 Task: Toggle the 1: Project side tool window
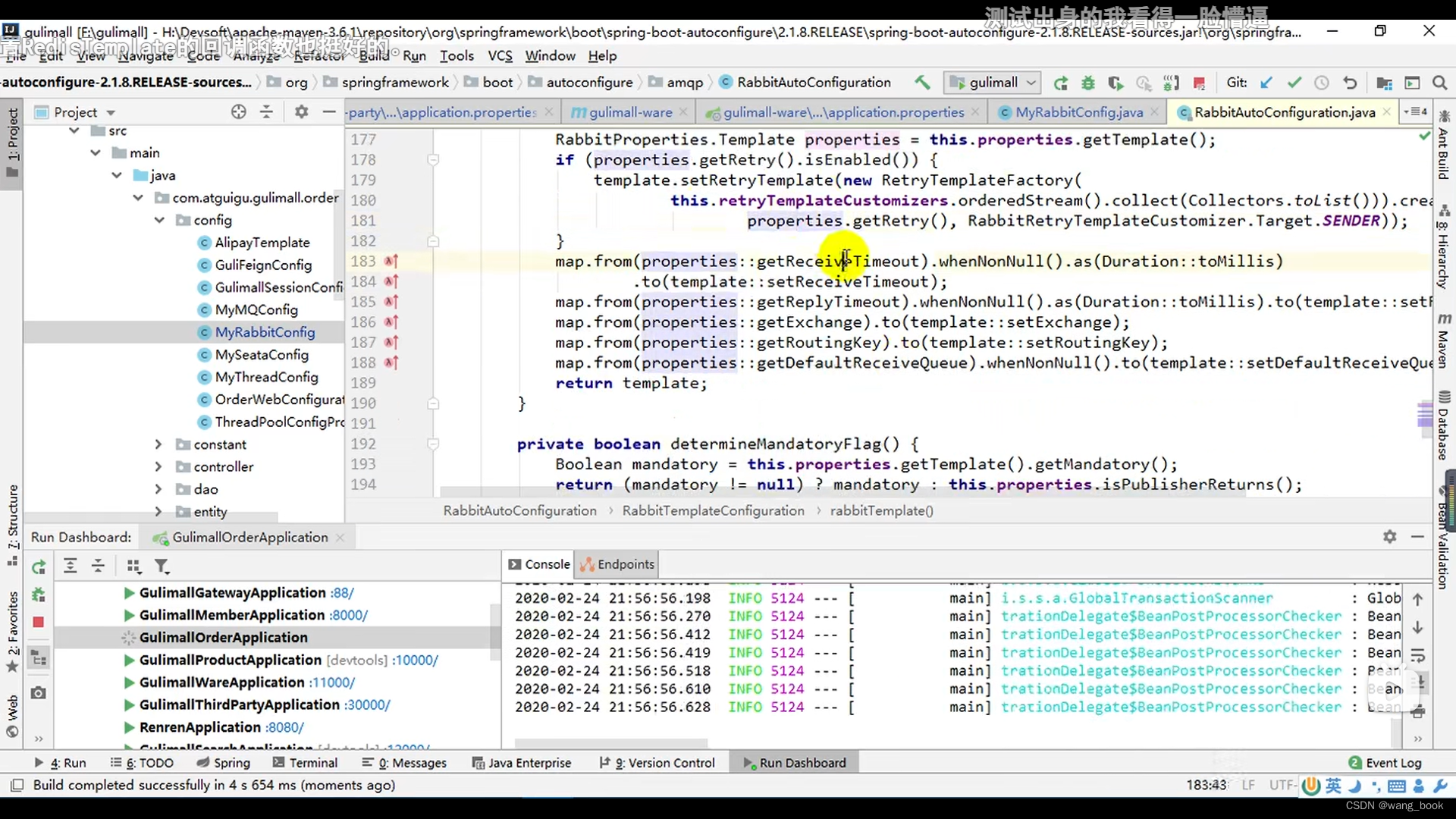click(x=13, y=142)
